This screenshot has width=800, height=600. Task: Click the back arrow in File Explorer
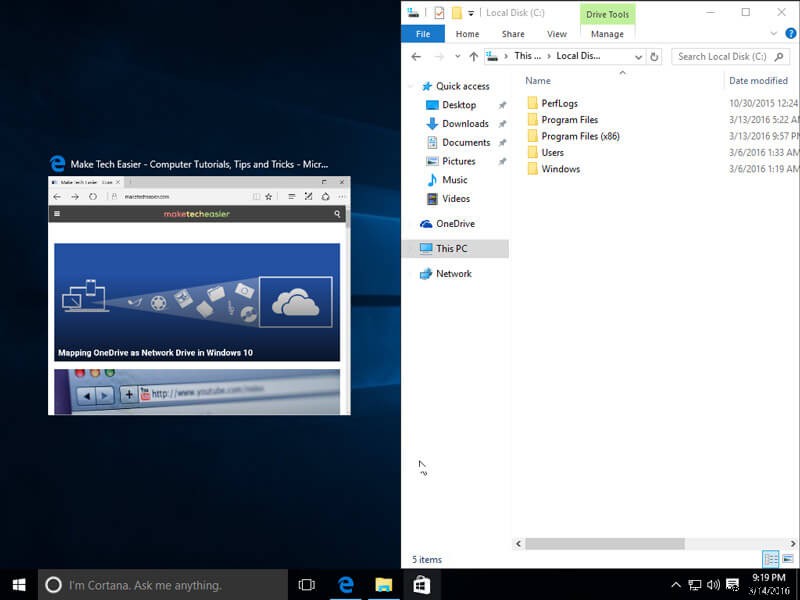pyautogui.click(x=414, y=56)
